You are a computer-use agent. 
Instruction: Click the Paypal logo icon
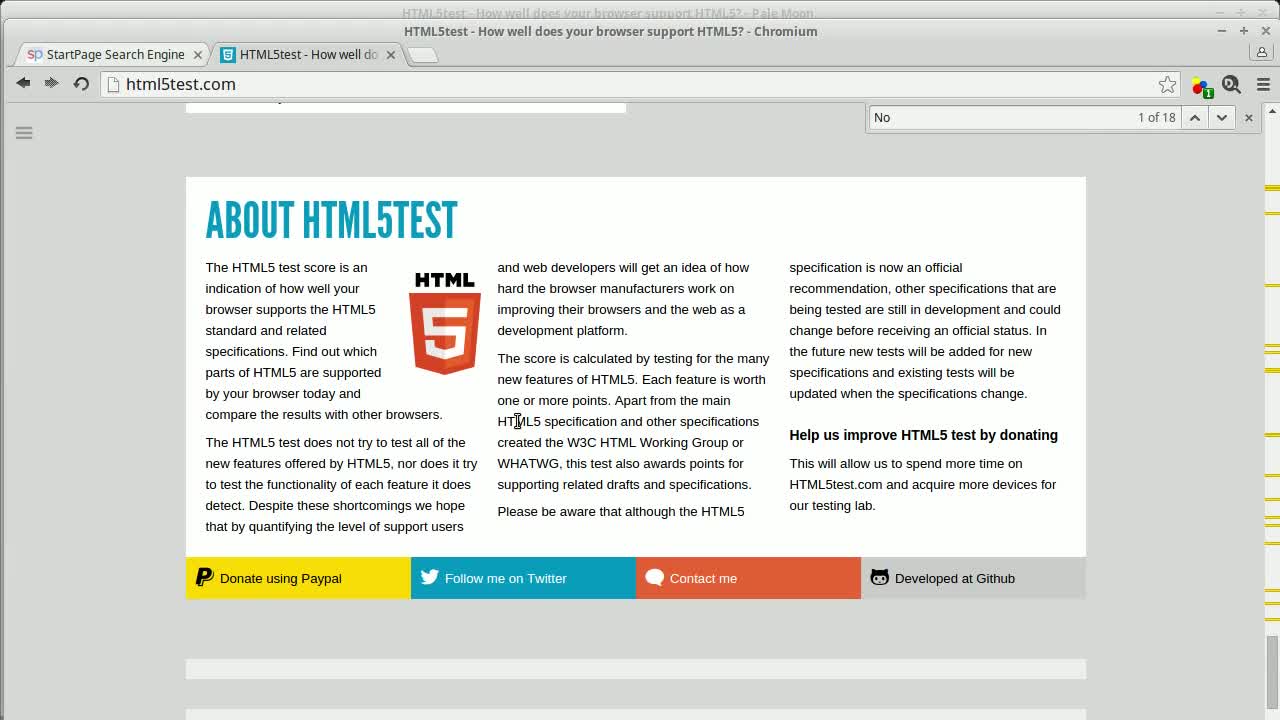tap(204, 577)
